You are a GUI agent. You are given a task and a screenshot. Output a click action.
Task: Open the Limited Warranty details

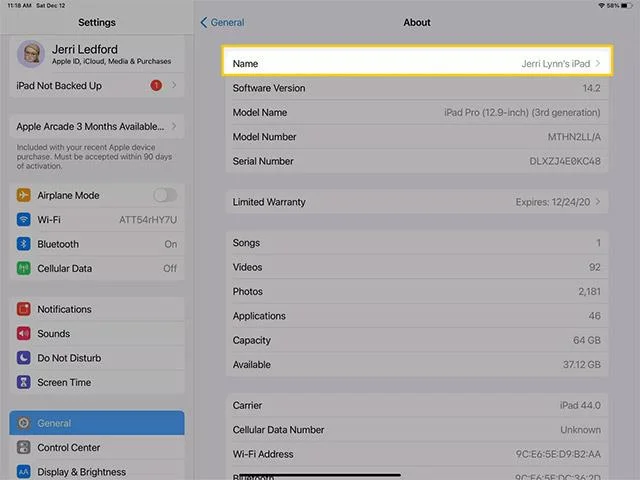417,202
